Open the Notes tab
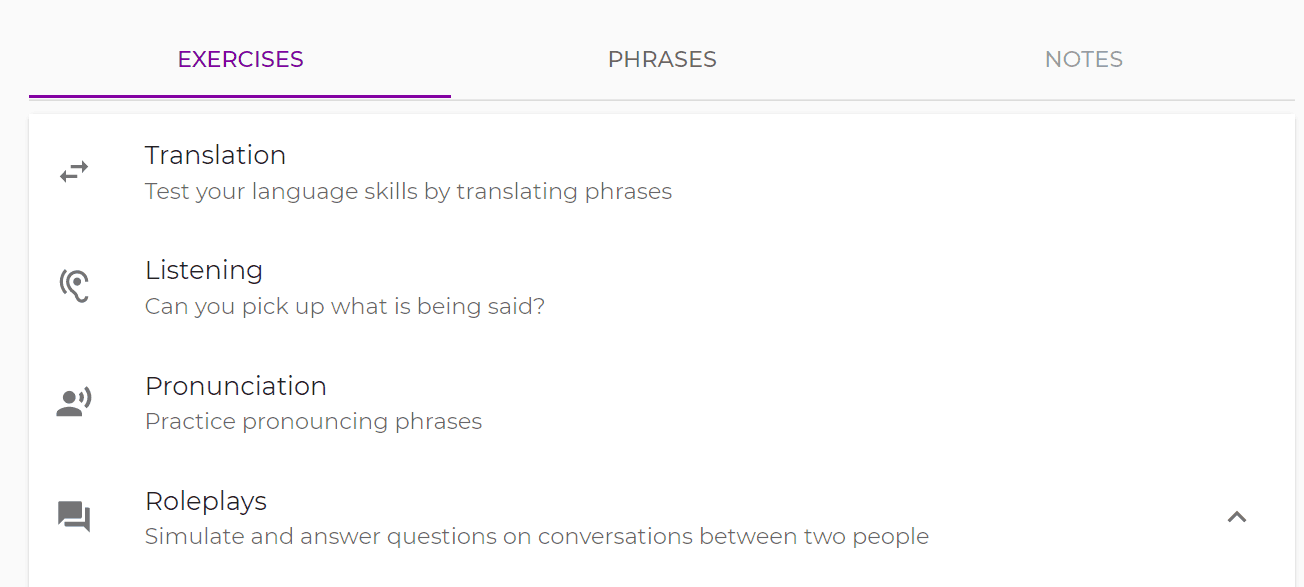Screen dimensions: 1304x587 pyautogui.click(x=1084, y=59)
